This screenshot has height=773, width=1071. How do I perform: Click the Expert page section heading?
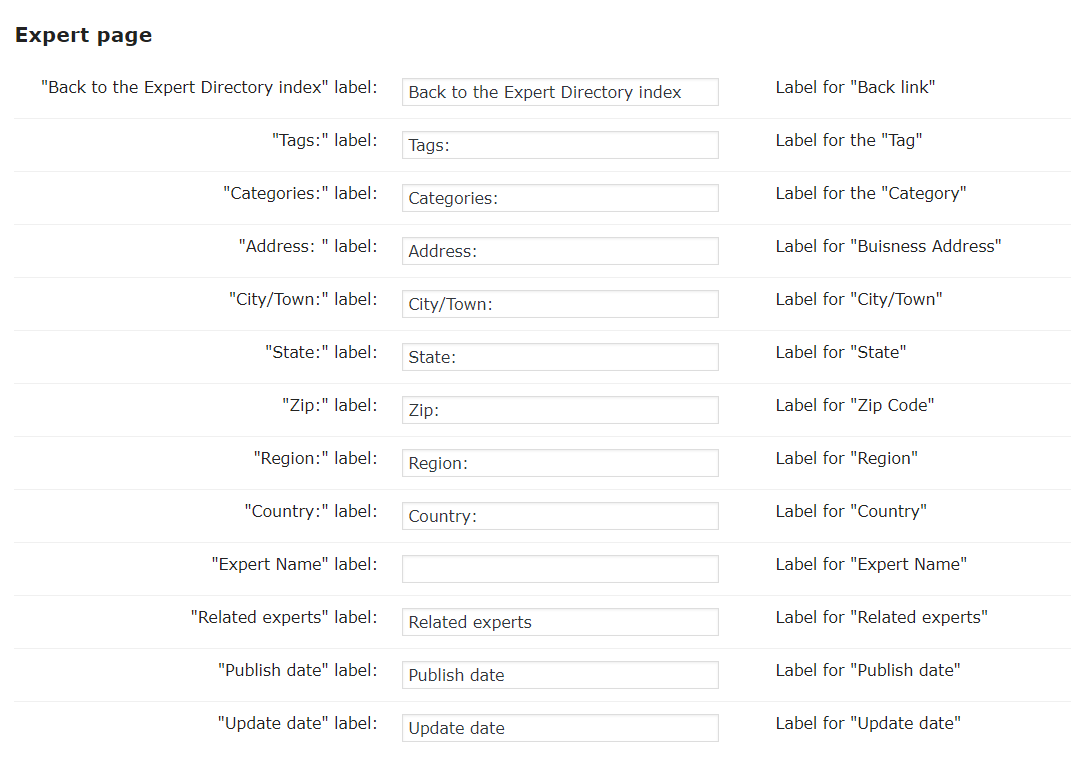pyautogui.click(x=84, y=36)
